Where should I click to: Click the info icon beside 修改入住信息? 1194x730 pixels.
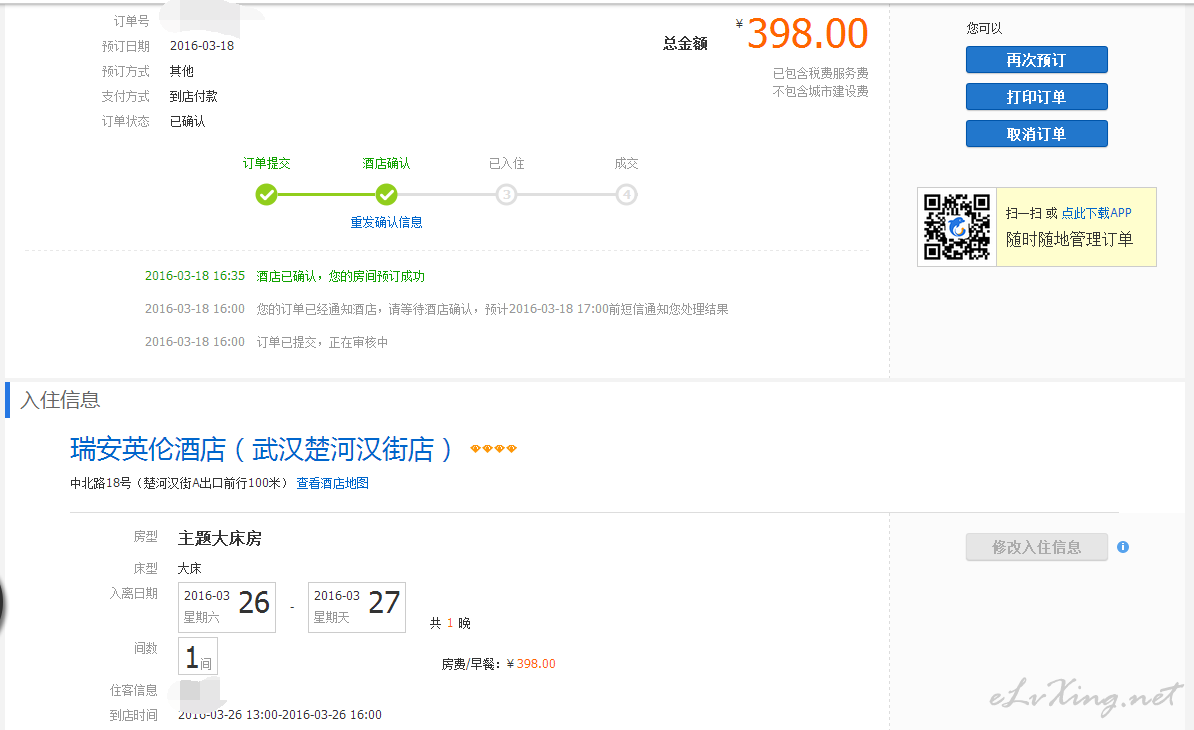[1122, 547]
